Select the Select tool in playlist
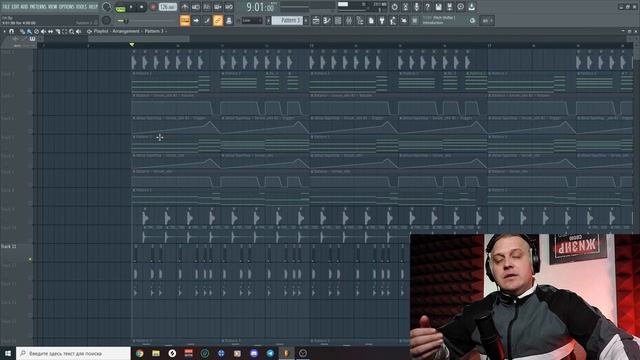This screenshot has width=640, height=360. tap(64, 31)
